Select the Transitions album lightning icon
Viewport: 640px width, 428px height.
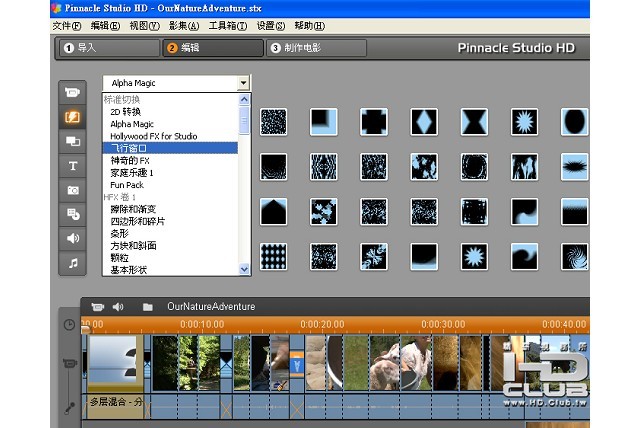[x=72, y=118]
